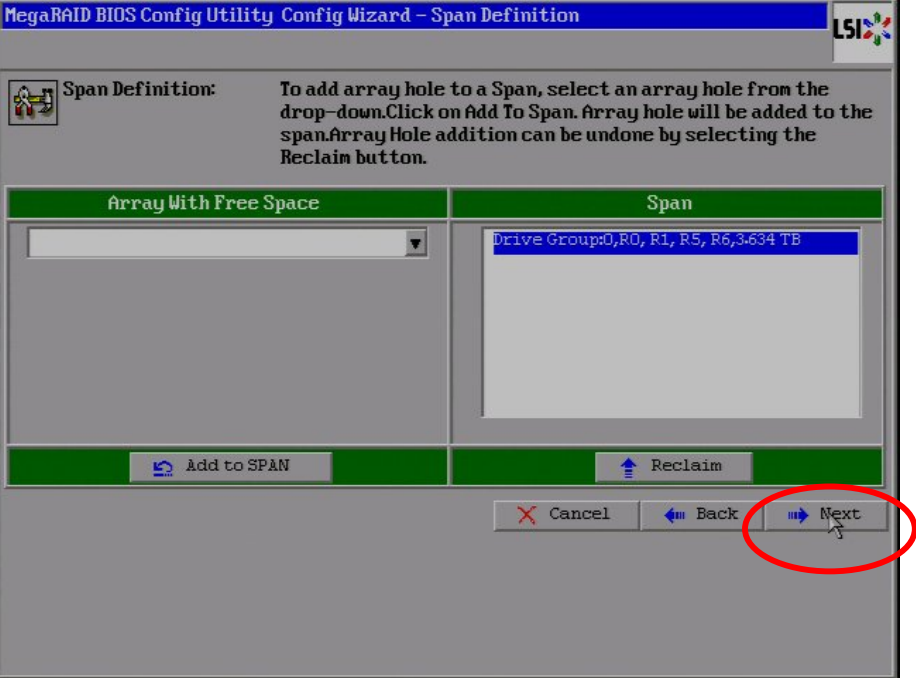Click the right-arrow icon on Next
Image resolution: width=916 pixels, height=678 pixels.
click(797, 516)
